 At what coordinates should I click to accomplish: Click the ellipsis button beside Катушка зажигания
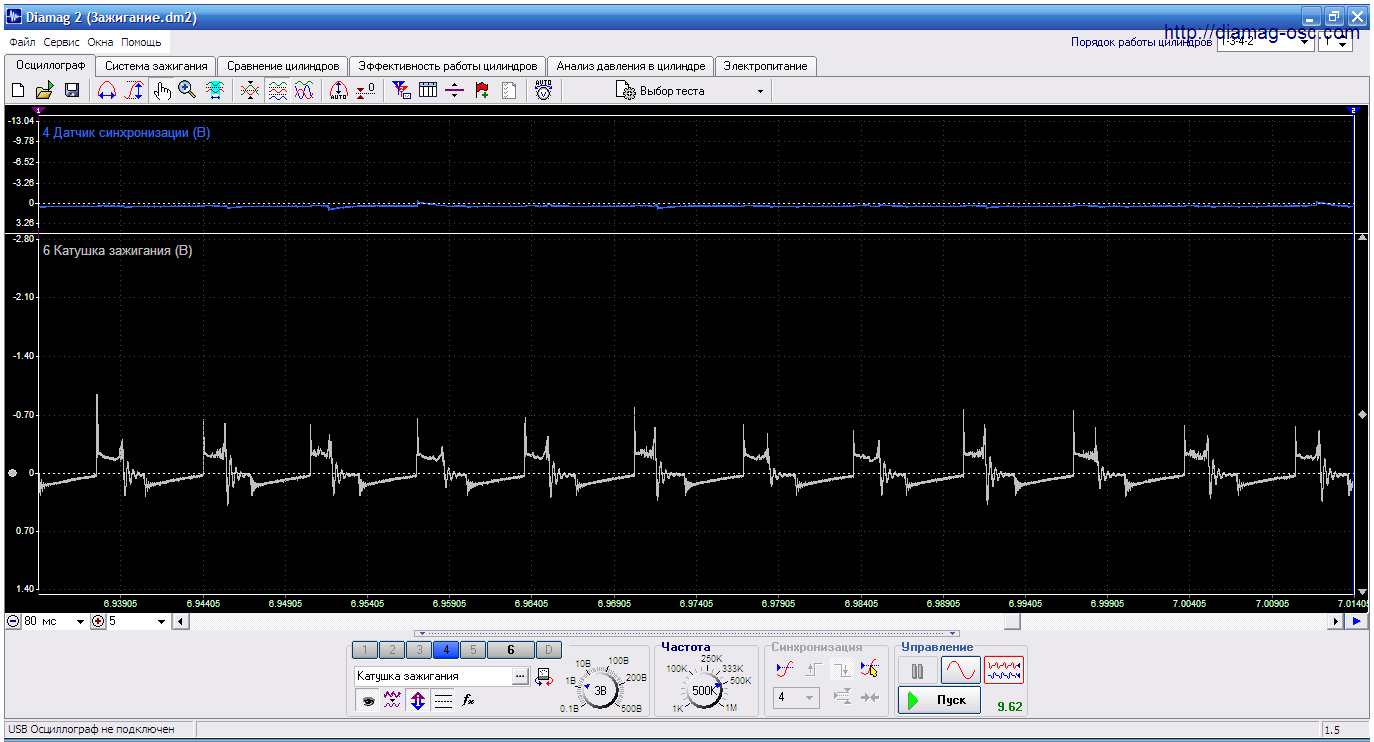520,677
